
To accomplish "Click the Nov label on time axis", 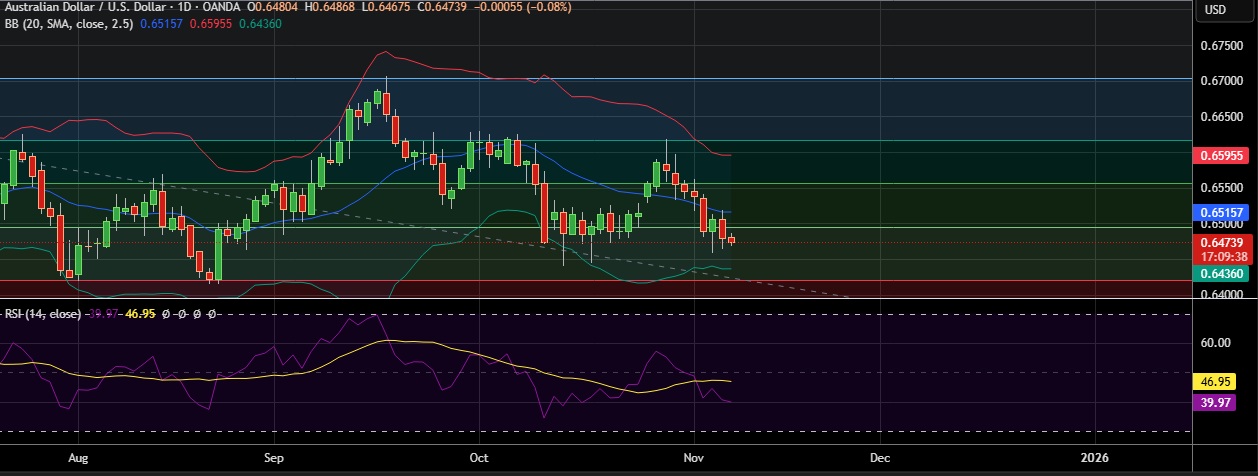I will (692, 457).
